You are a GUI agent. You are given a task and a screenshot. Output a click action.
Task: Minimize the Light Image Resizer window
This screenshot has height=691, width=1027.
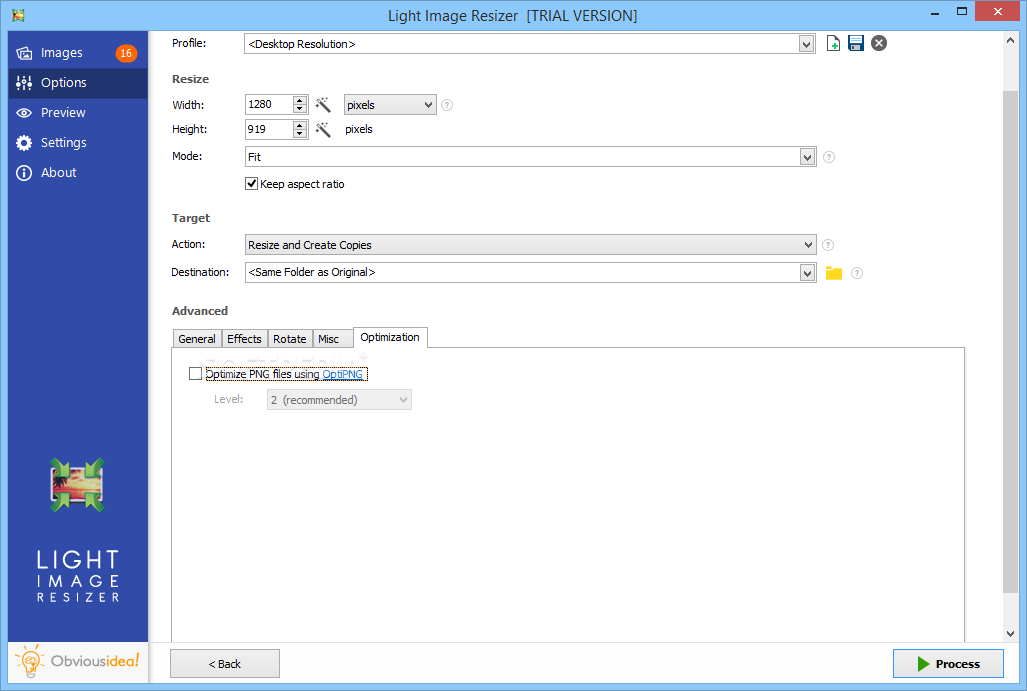coord(935,12)
